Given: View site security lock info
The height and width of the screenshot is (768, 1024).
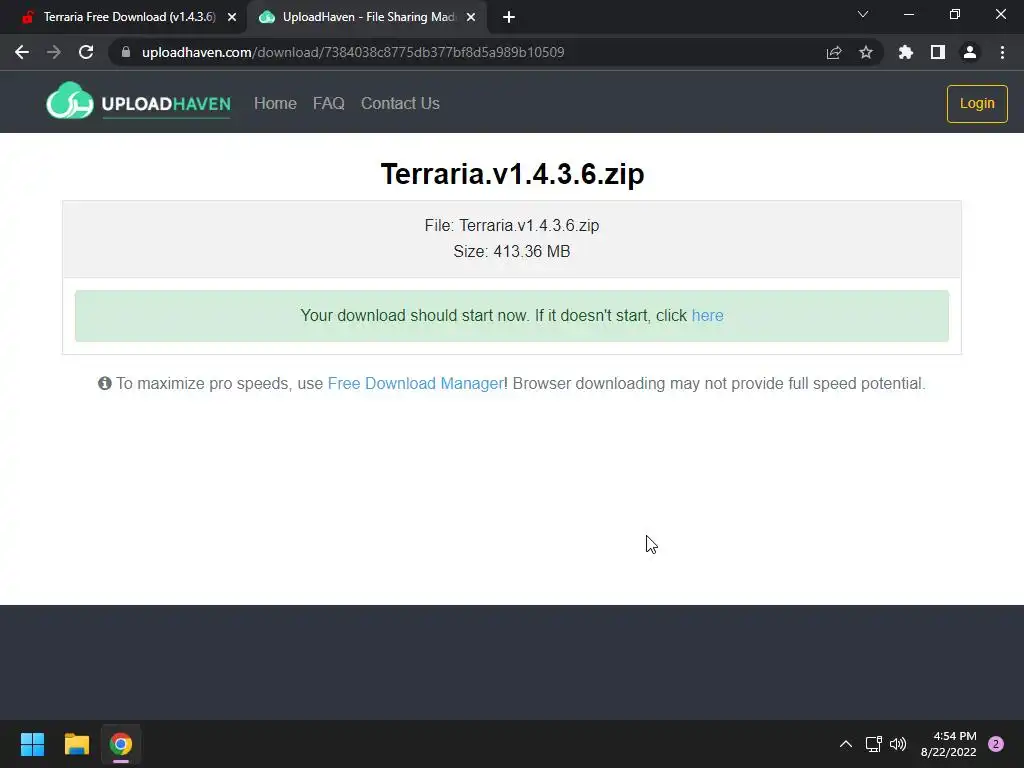Looking at the screenshot, I should (126, 52).
